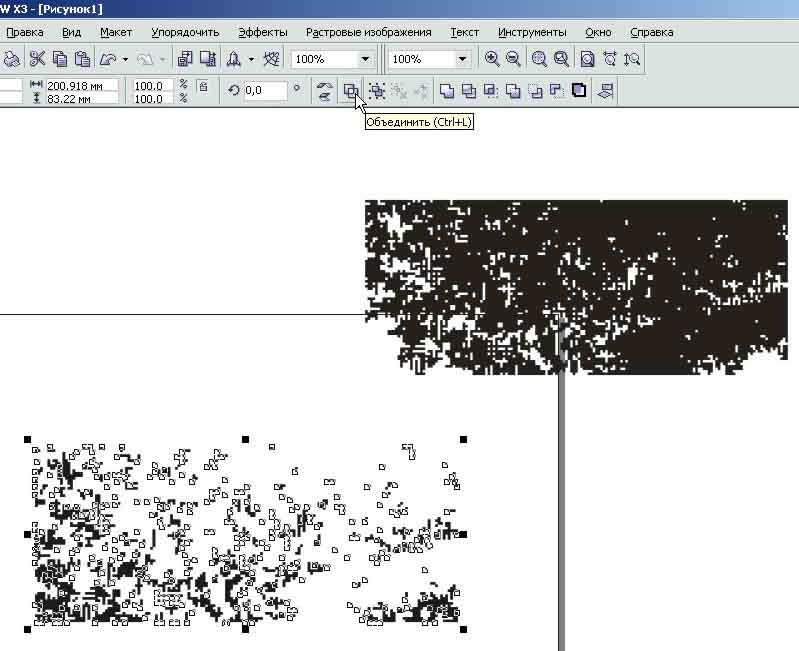This screenshot has width=799, height=651.
Task: Open the Упорядочить menu
Action: (x=185, y=32)
